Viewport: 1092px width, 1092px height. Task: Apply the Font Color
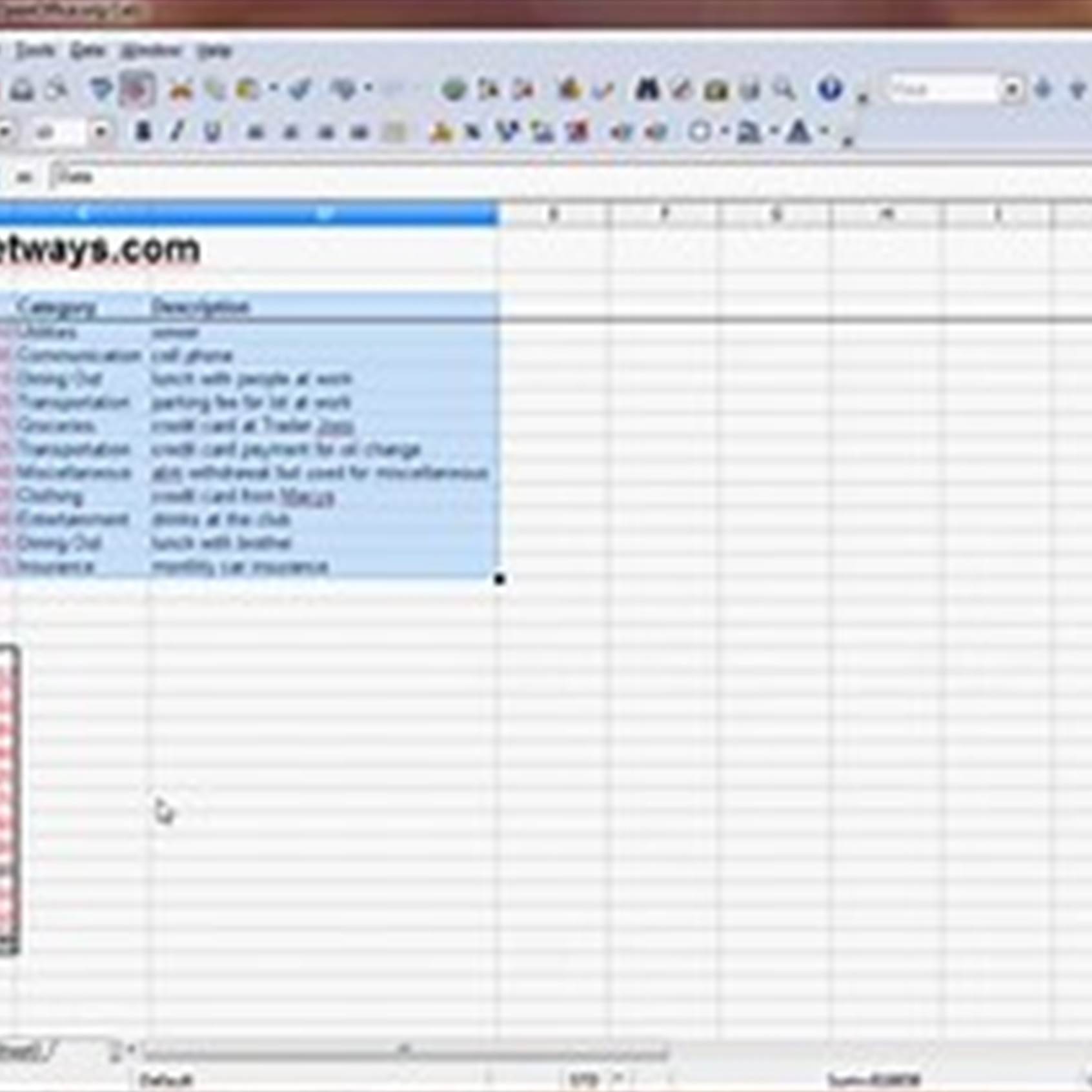800,132
